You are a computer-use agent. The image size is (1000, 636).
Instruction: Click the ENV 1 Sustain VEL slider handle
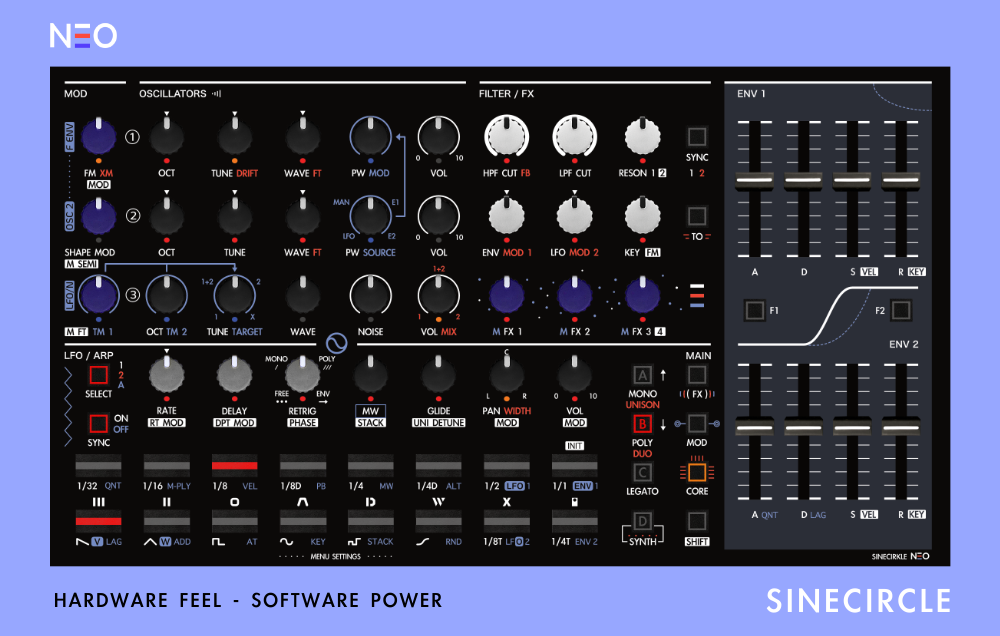click(852, 181)
